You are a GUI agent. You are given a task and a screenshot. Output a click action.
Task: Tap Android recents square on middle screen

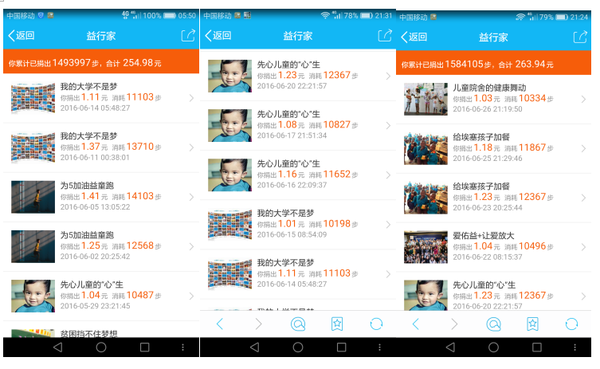click(341, 347)
